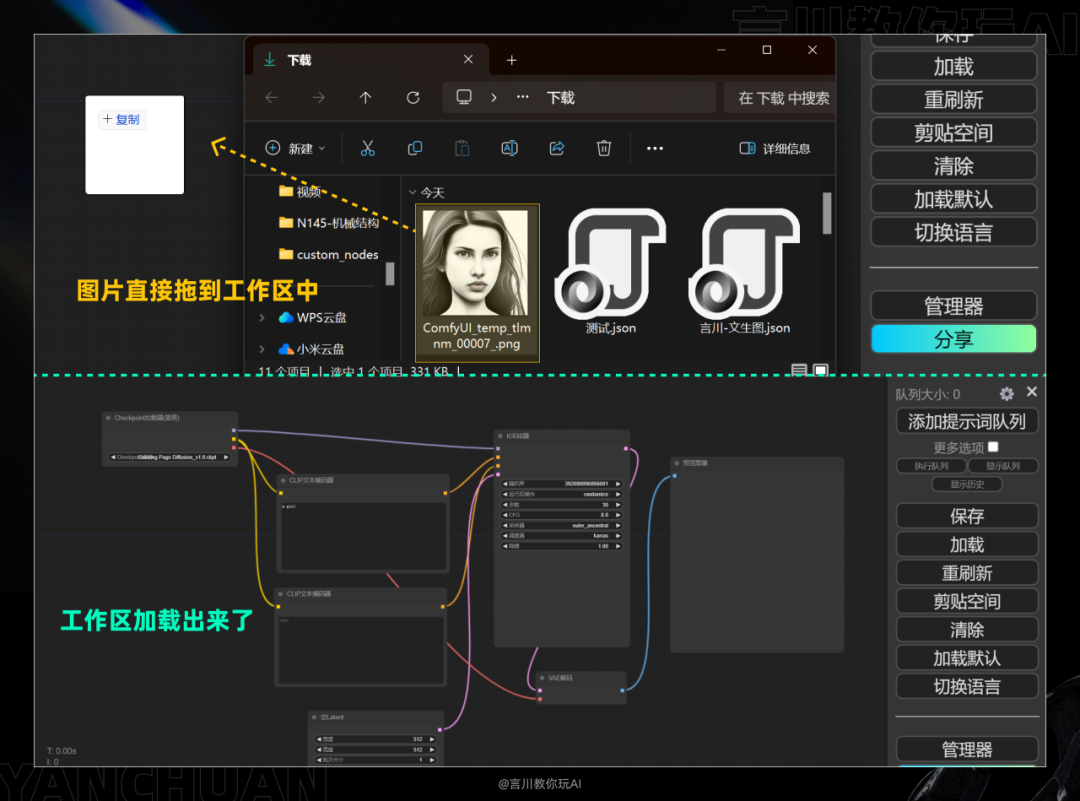Screen dimensions: 1080x801
Task: Increase the 步数 value with its right arrow
Action: click(618, 505)
